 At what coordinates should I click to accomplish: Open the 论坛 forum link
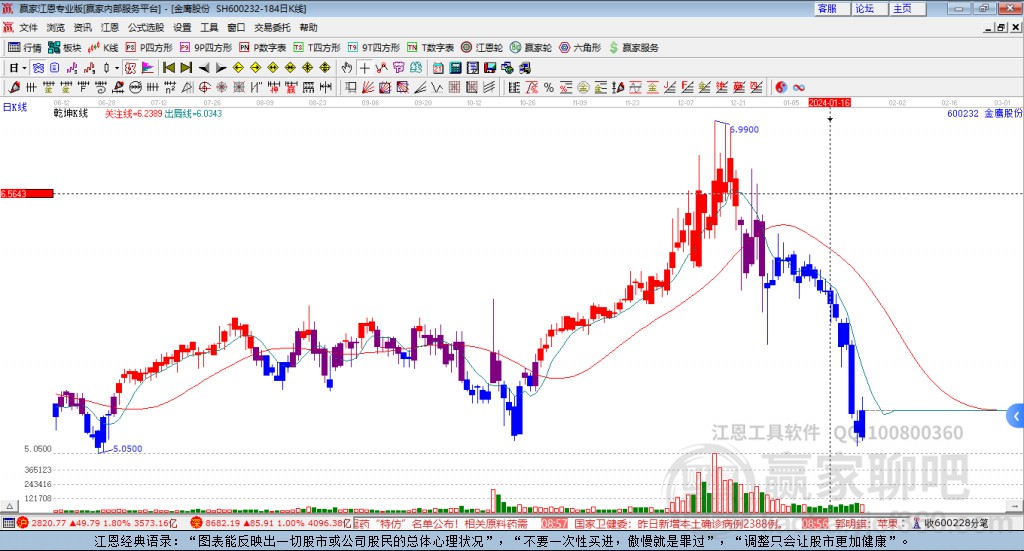tap(869, 8)
